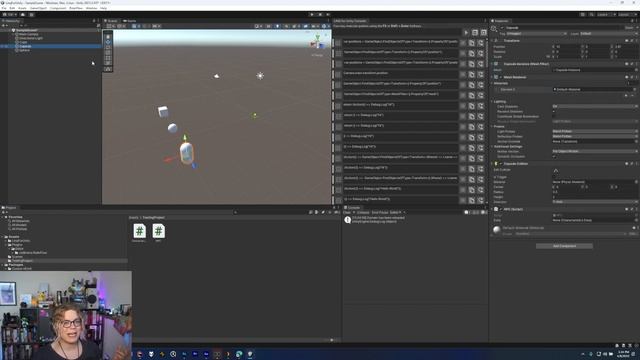The image size is (640, 360).
Task: Select the Scale tool in Scene overlay
Action: pos(108,53)
